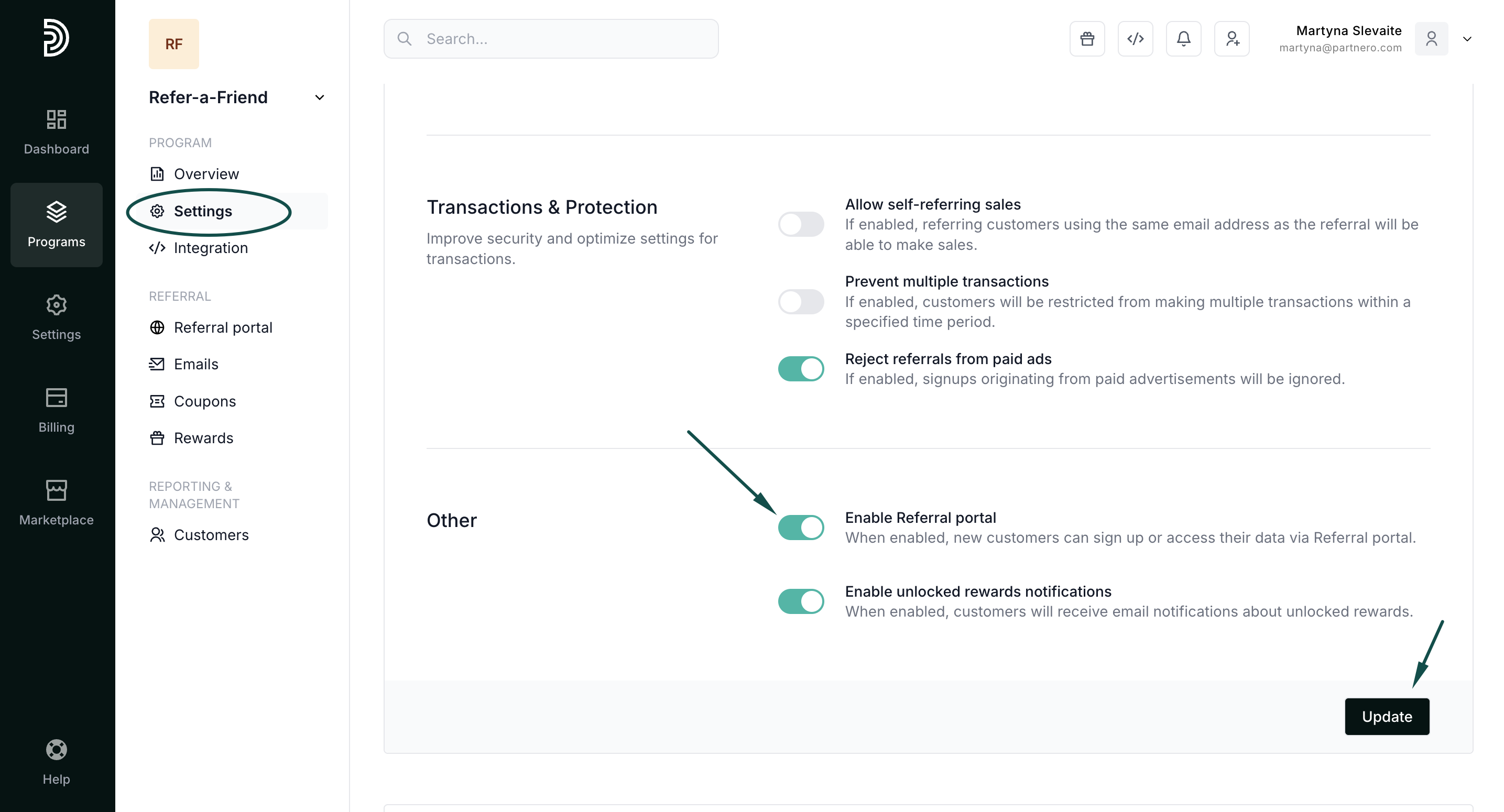Screen dimensions: 1504x812
Task: Click the notifications bell icon
Action: [x=1183, y=39]
